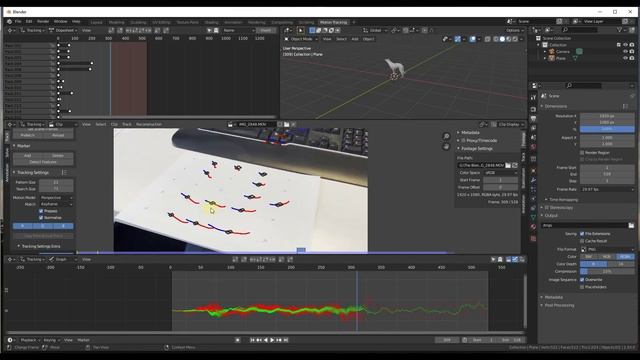Jump to the start frame button
This screenshot has height=360, width=640.
(252, 340)
